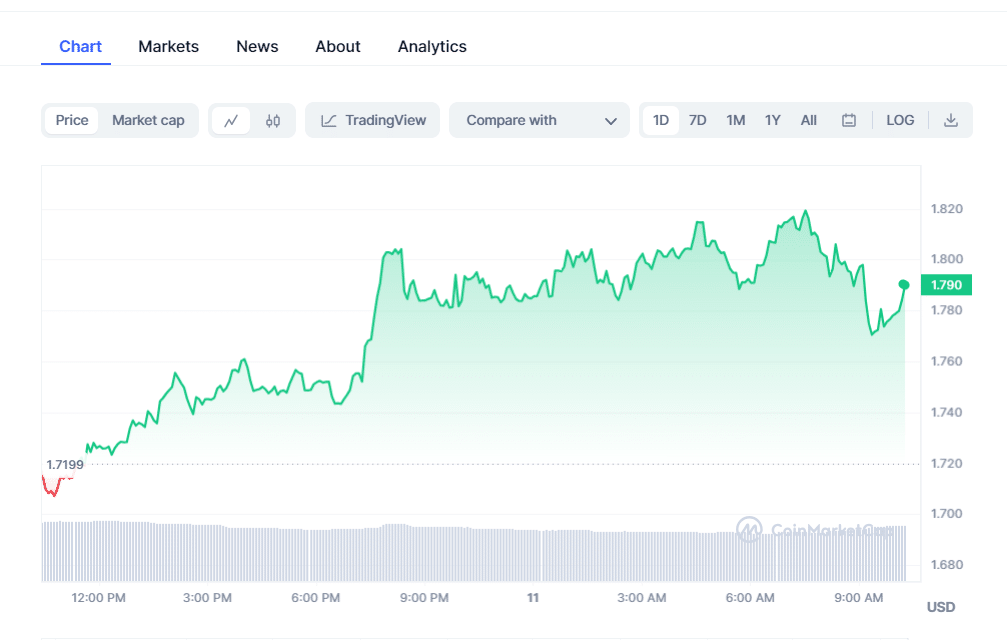Open the TradingView chart

click(x=372, y=120)
